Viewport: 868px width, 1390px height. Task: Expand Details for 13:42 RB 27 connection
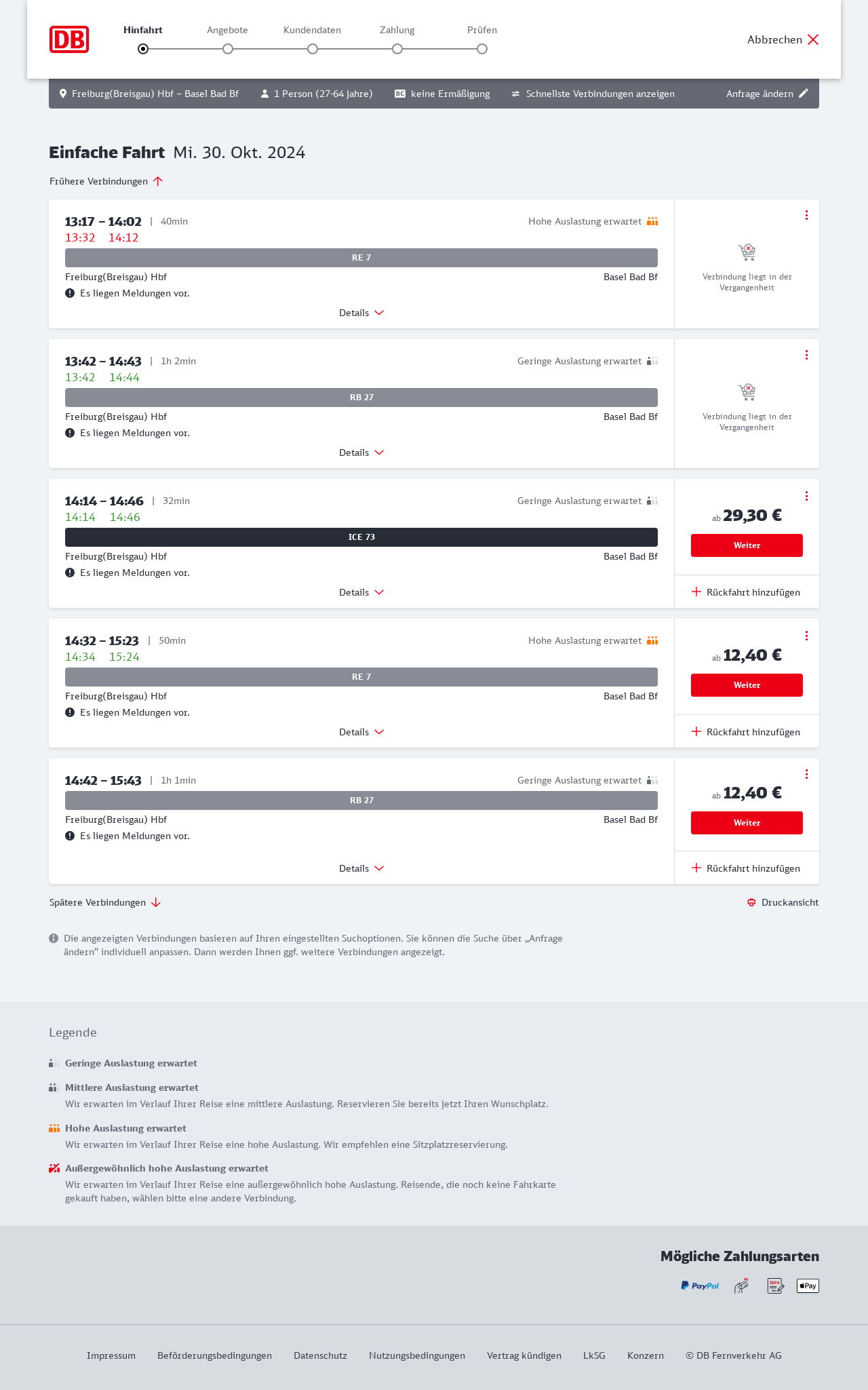pyautogui.click(x=361, y=452)
